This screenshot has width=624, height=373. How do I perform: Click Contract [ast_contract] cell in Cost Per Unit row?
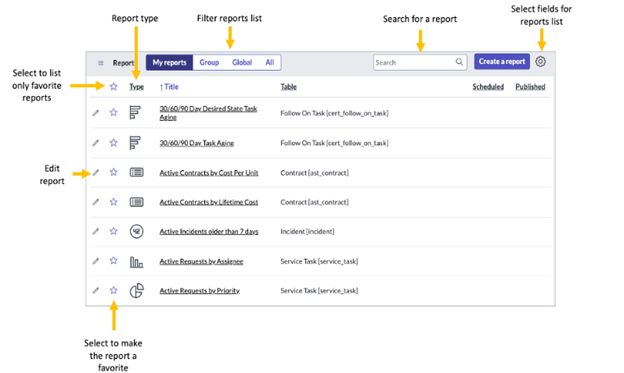(x=314, y=173)
